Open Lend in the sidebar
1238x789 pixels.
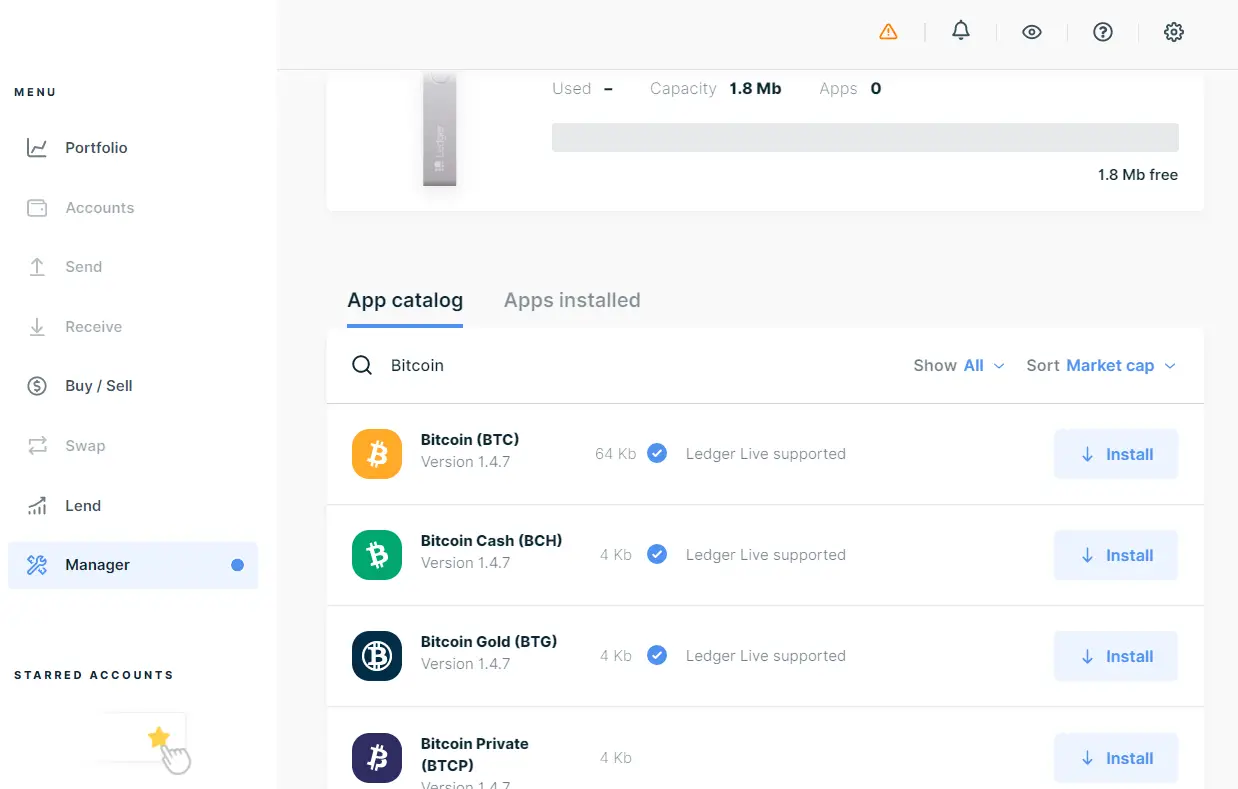point(133,506)
